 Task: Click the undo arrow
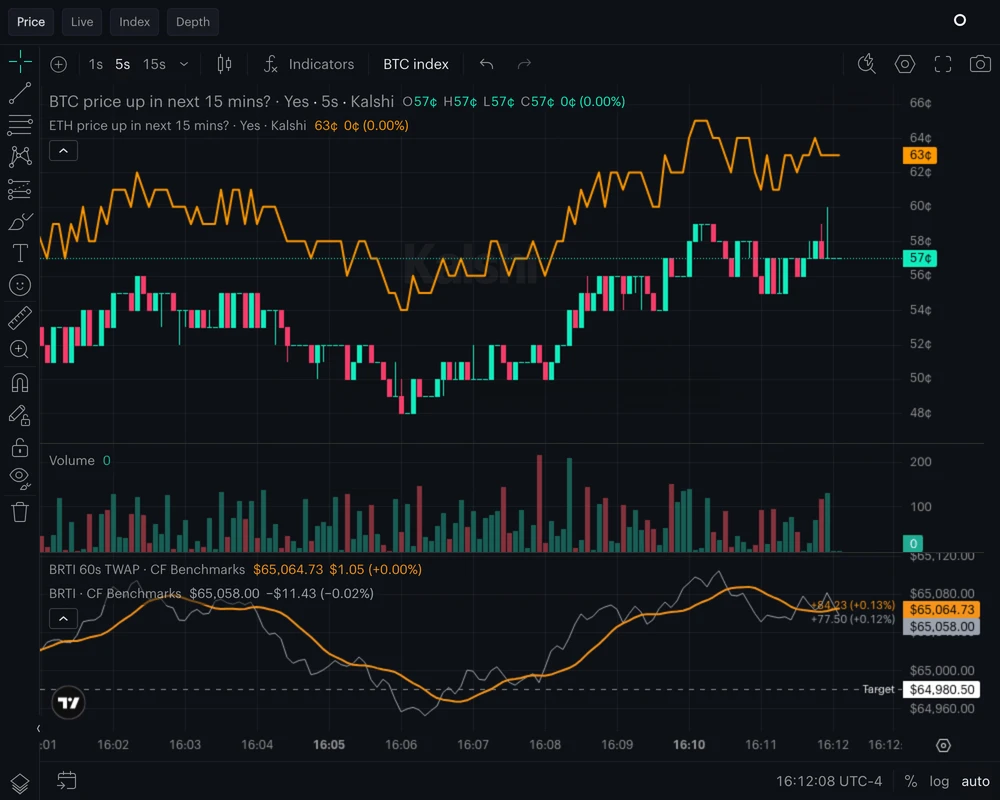(487, 64)
